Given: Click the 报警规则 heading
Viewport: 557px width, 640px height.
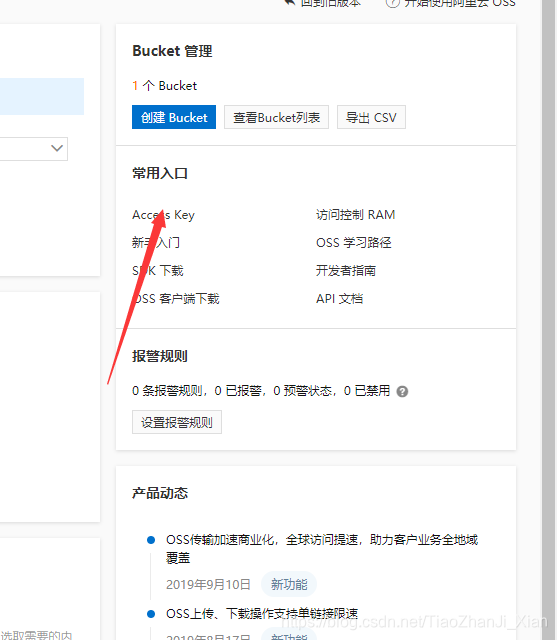Looking at the screenshot, I should pyautogui.click(x=160, y=356).
